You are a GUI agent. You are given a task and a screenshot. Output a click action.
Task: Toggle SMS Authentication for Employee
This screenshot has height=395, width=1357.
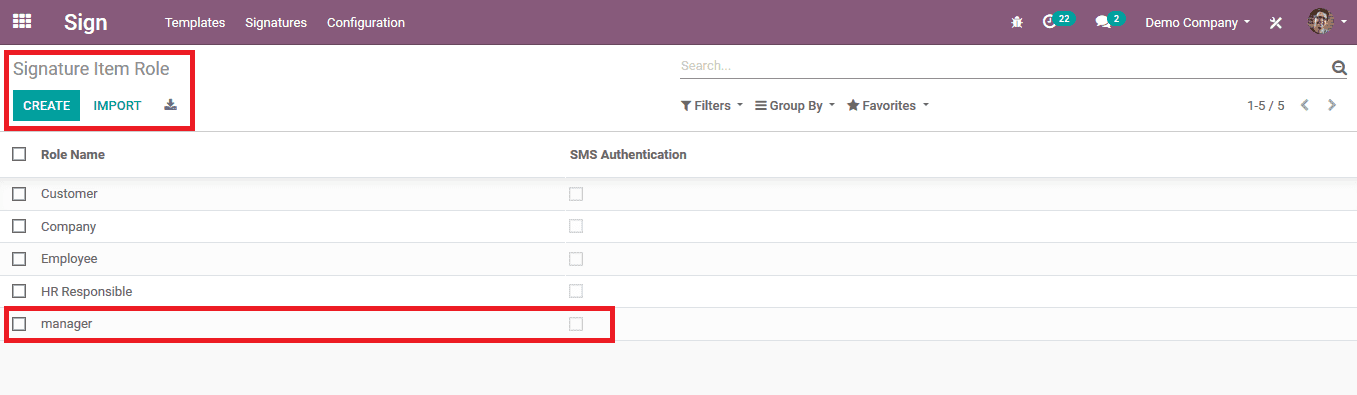tap(576, 258)
